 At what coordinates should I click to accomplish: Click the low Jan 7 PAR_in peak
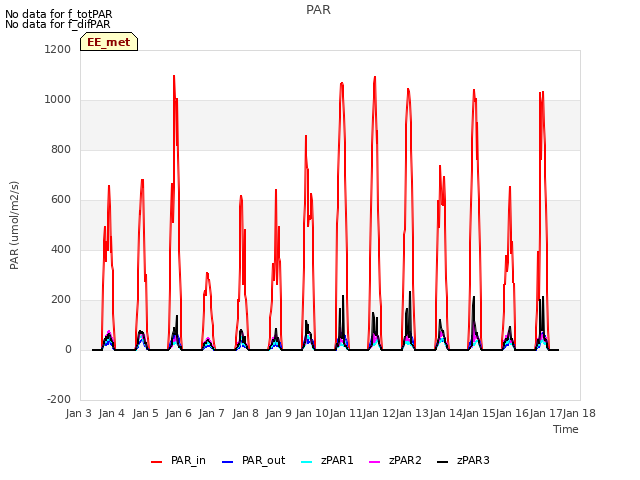click(x=207, y=273)
